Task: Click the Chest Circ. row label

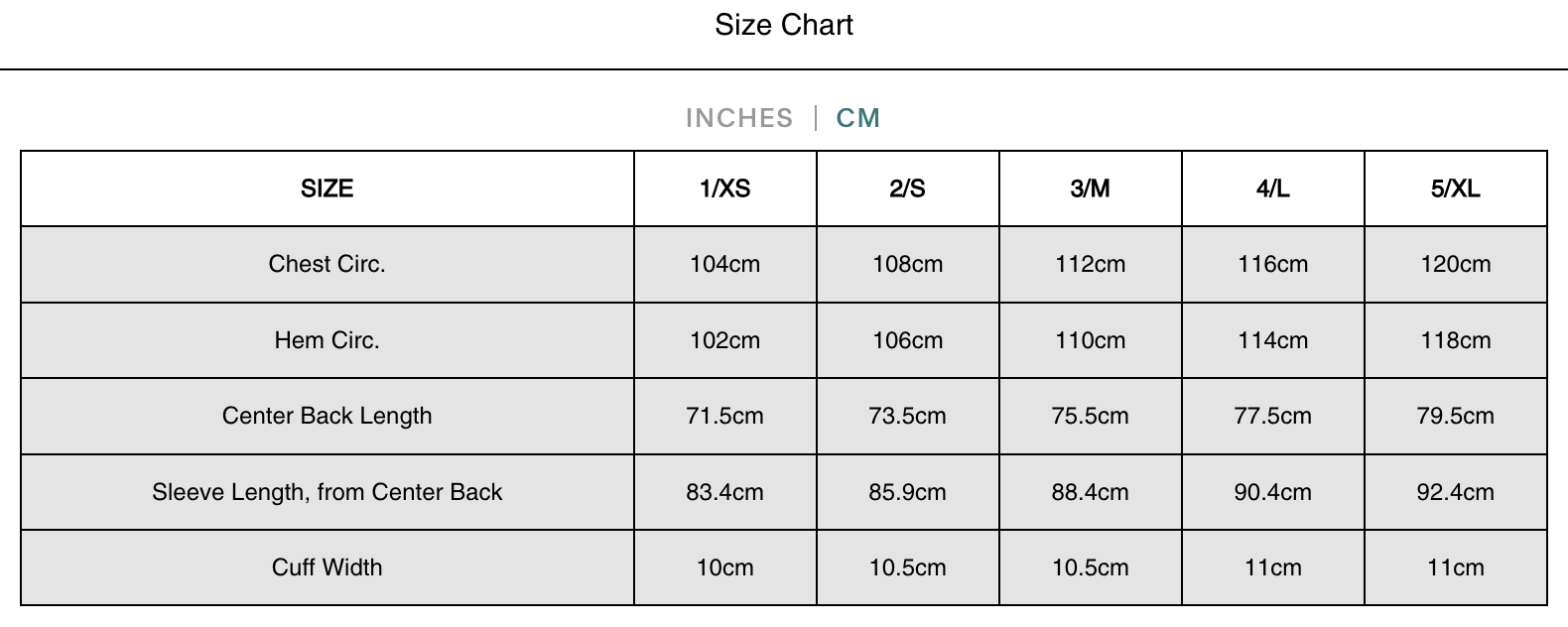Action: point(327,264)
